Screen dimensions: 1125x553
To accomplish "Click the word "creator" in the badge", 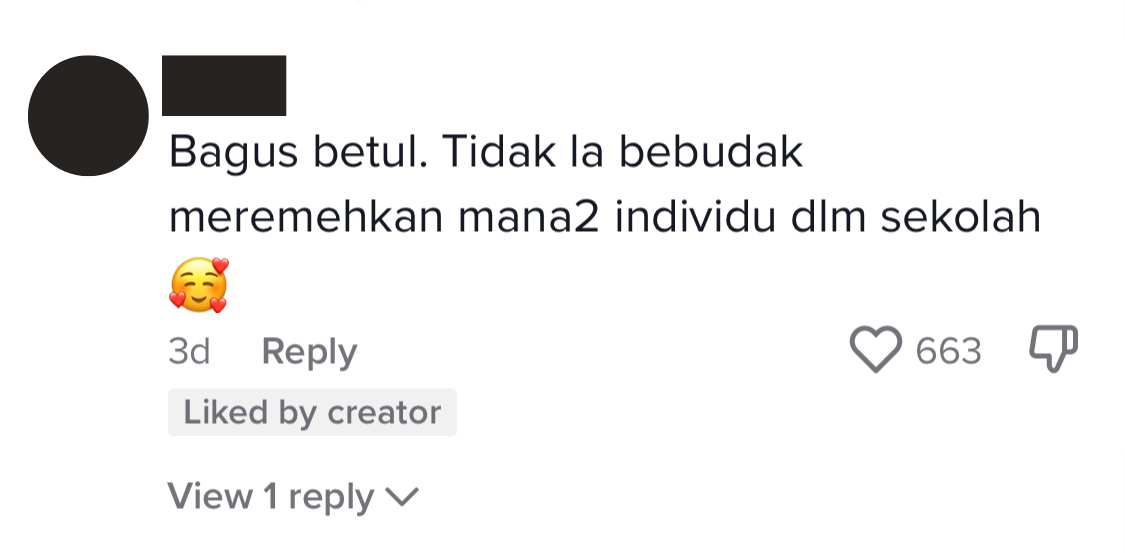I will [384, 413].
